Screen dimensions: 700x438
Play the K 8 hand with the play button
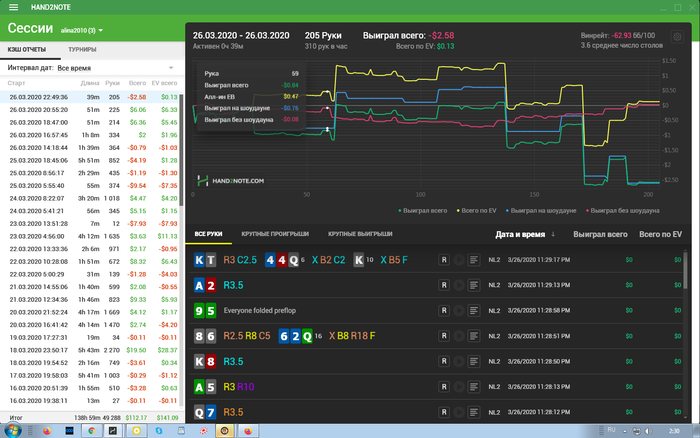458,361
